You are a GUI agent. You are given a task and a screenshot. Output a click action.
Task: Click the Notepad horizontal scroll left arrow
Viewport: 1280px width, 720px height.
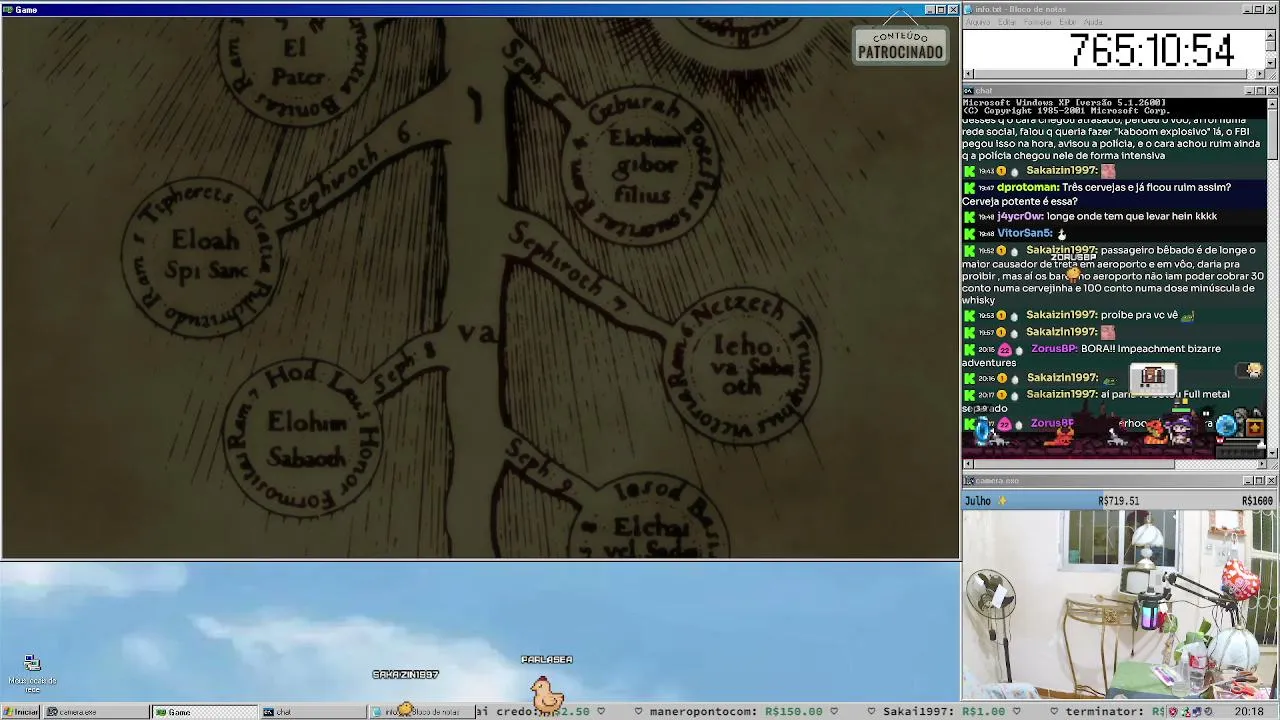pos(968,74)
